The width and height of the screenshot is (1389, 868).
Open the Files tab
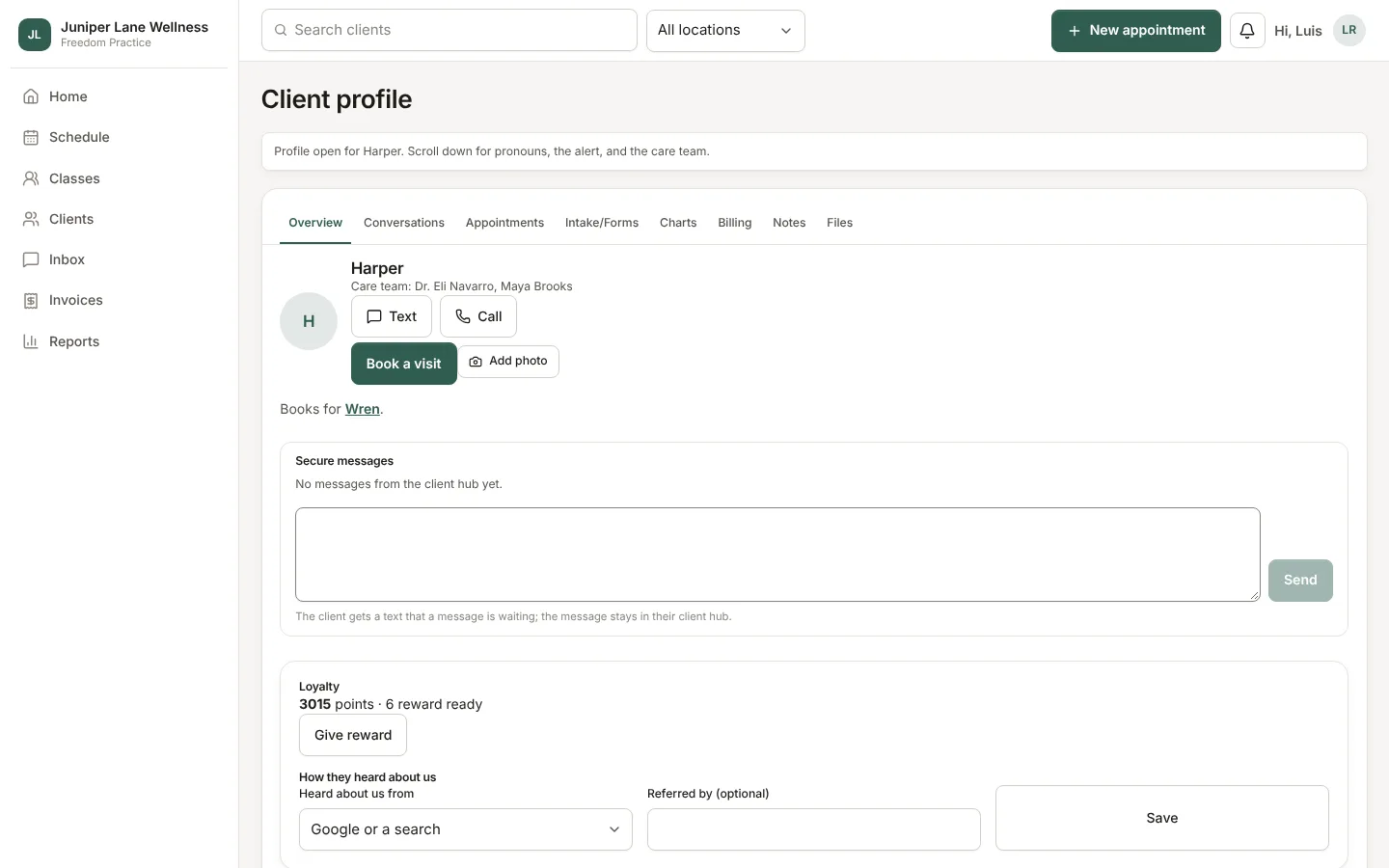(x=839, y=223)
